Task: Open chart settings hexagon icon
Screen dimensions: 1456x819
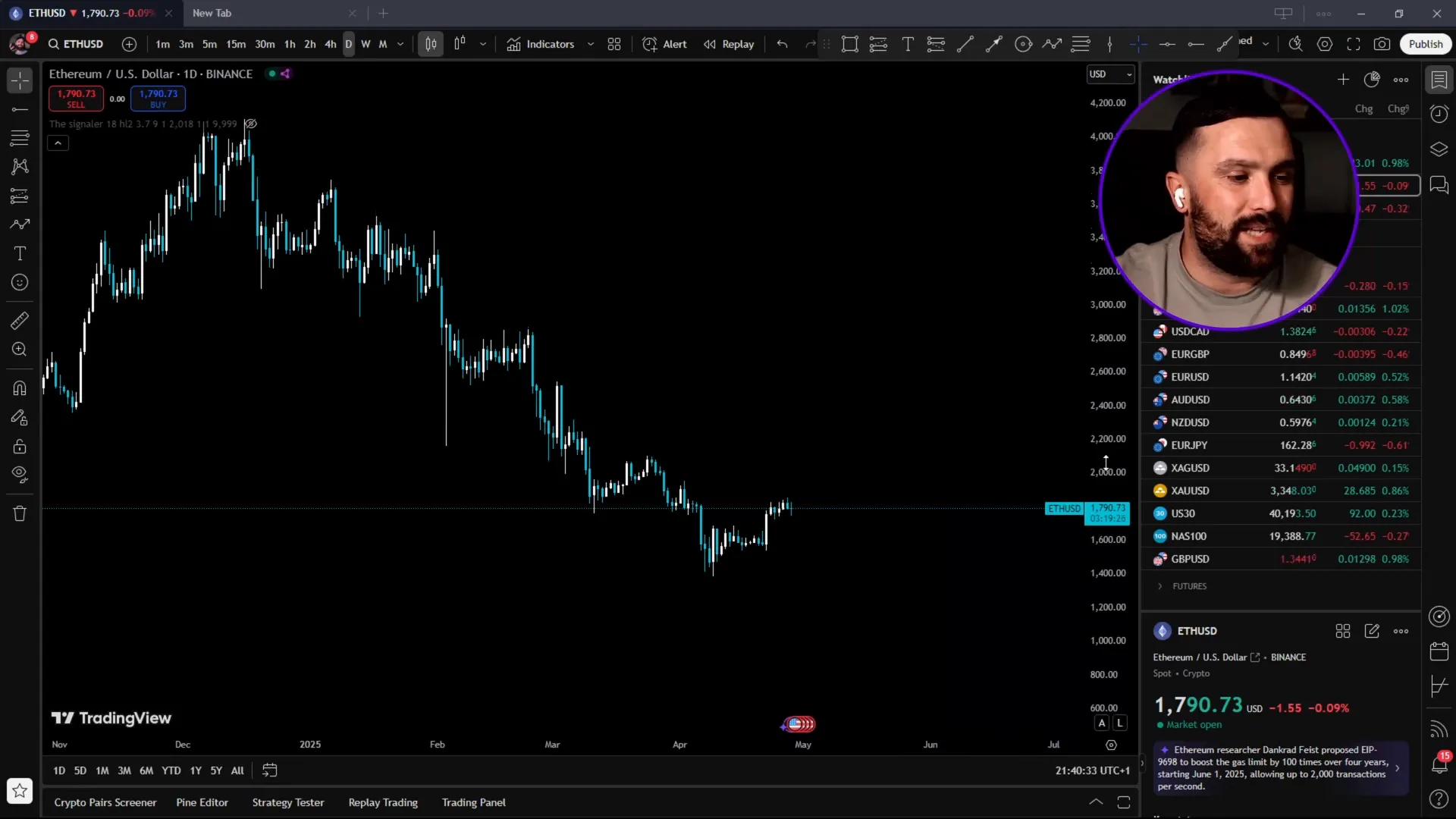Action: coord(1325,44)
